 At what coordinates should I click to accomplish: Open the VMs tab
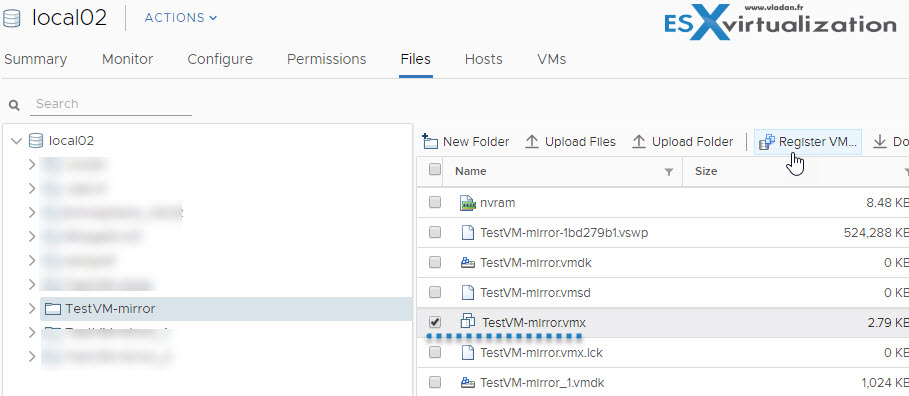(x=551, y=59)
